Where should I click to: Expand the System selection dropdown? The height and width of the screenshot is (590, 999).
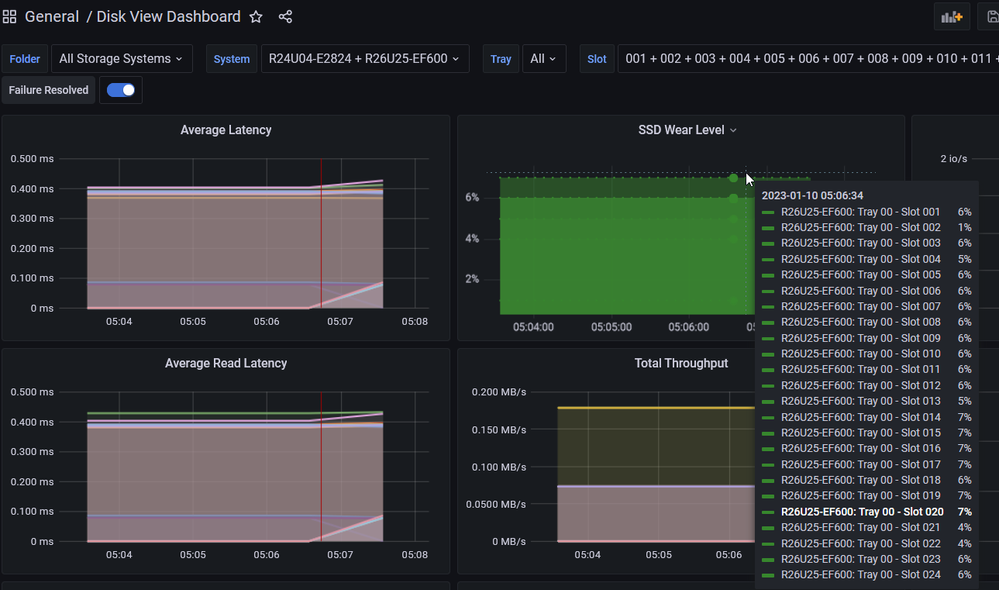[x=364, y=59]
